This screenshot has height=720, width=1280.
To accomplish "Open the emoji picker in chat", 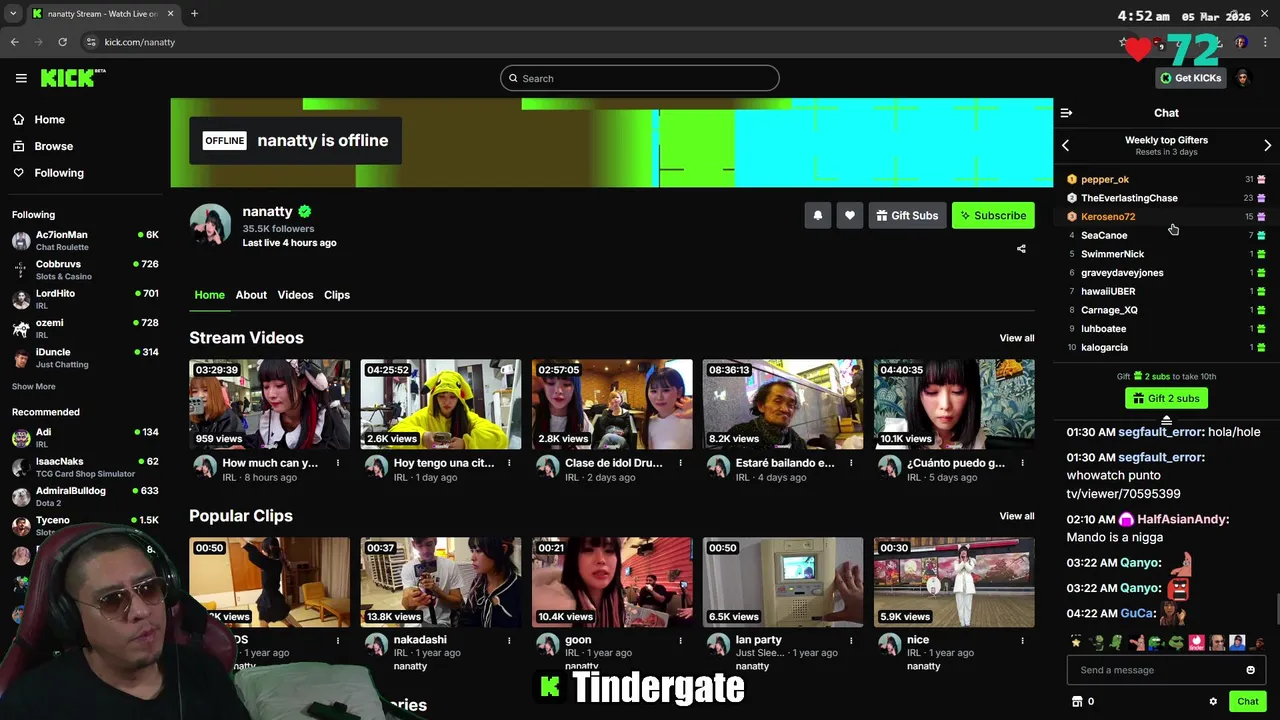I will [1250, 670].
